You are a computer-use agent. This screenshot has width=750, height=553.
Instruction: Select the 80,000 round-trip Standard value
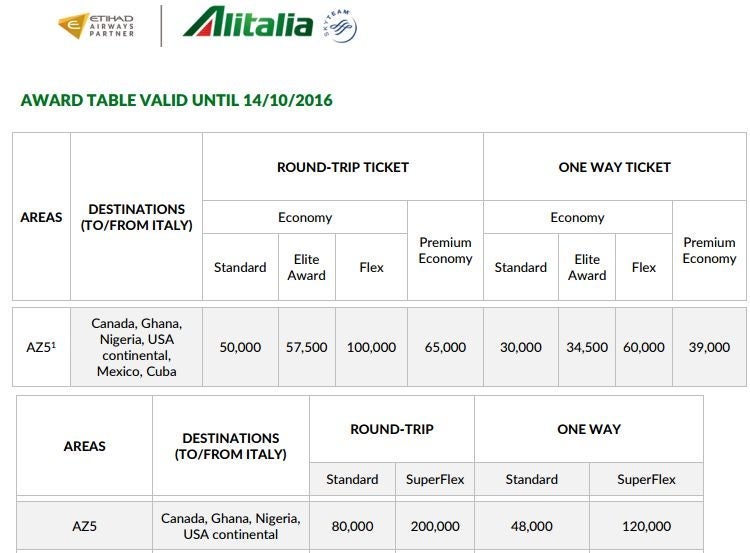pos(352,526)
